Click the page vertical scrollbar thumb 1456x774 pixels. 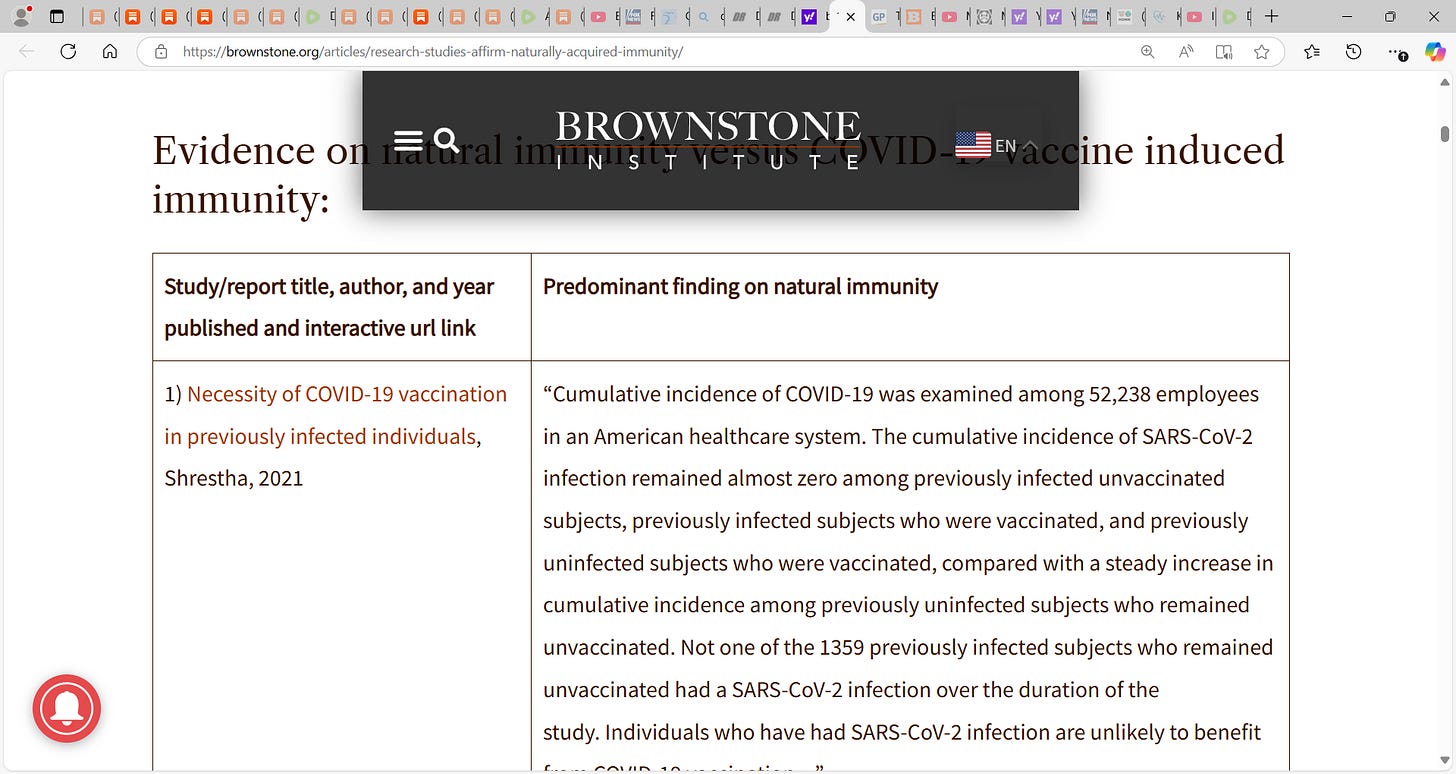(x=1445, y=134)
